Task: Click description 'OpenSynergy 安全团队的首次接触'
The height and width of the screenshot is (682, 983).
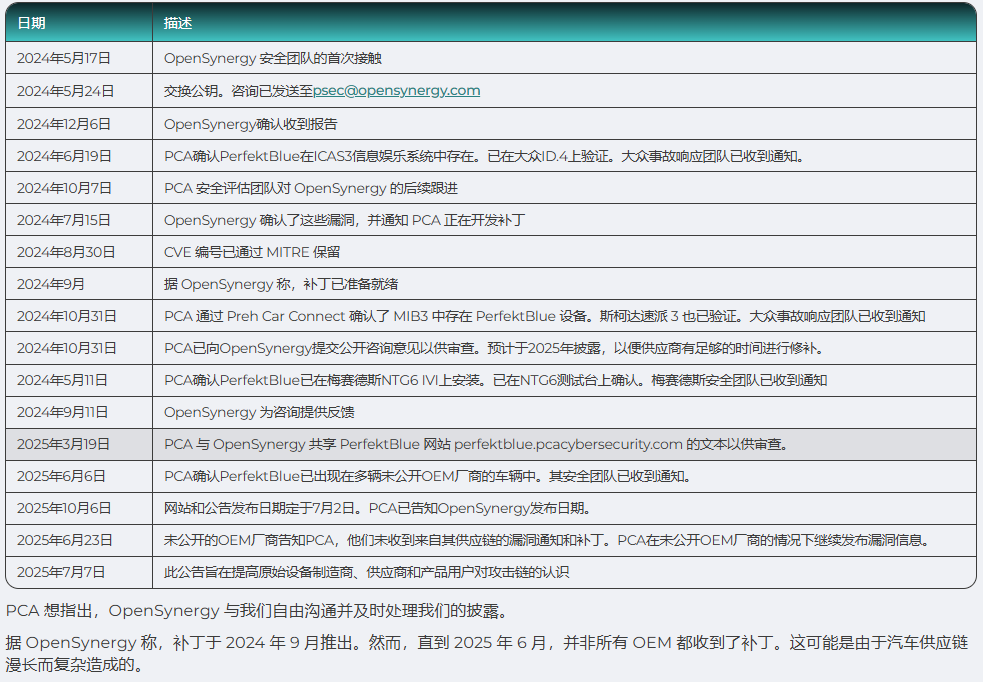Action: tap(273, 58)
